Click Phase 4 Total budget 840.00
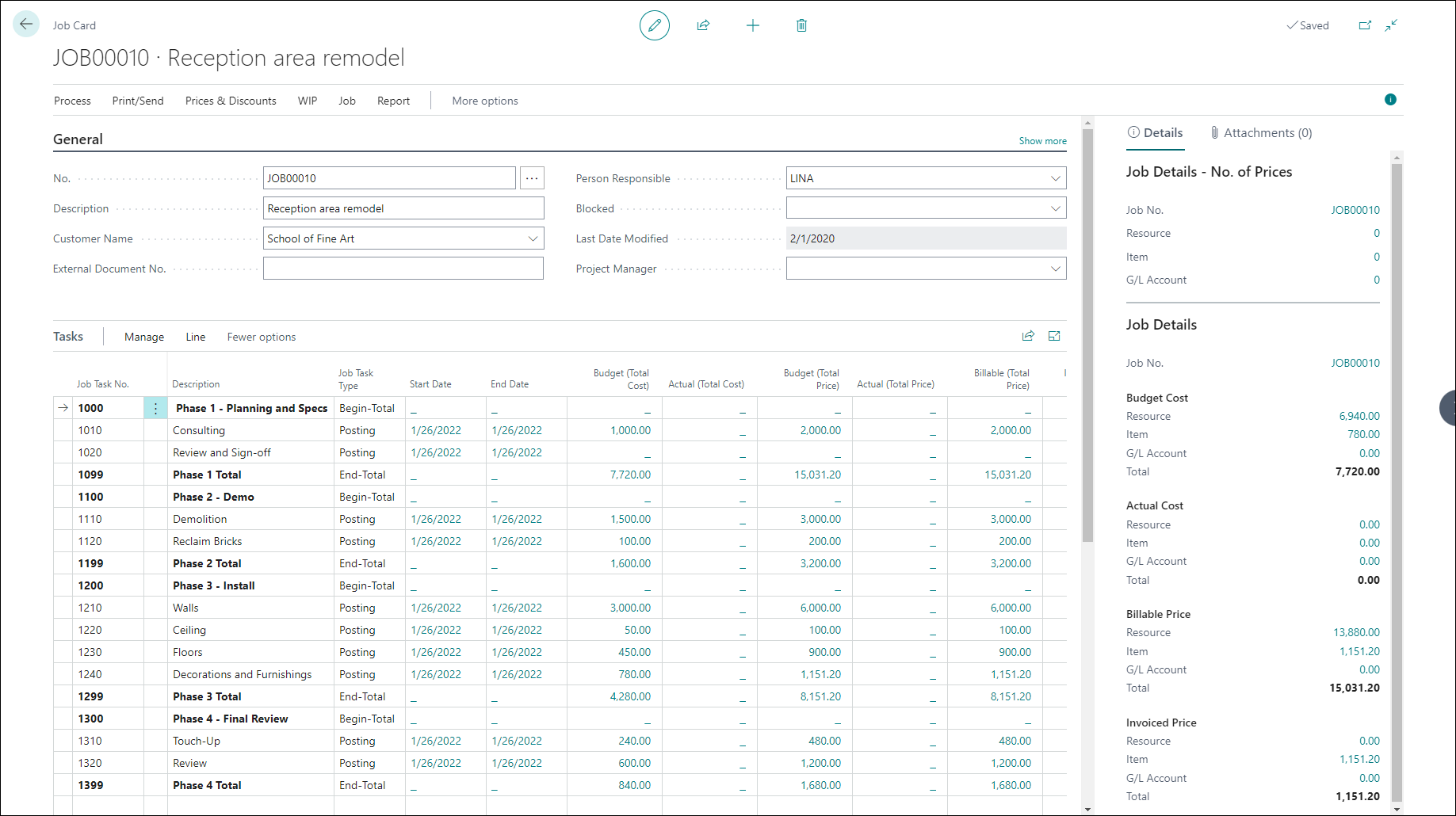 634,785
